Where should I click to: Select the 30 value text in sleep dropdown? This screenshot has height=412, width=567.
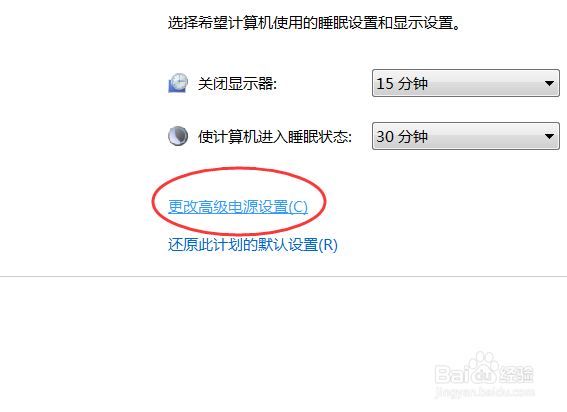[385, 137]
